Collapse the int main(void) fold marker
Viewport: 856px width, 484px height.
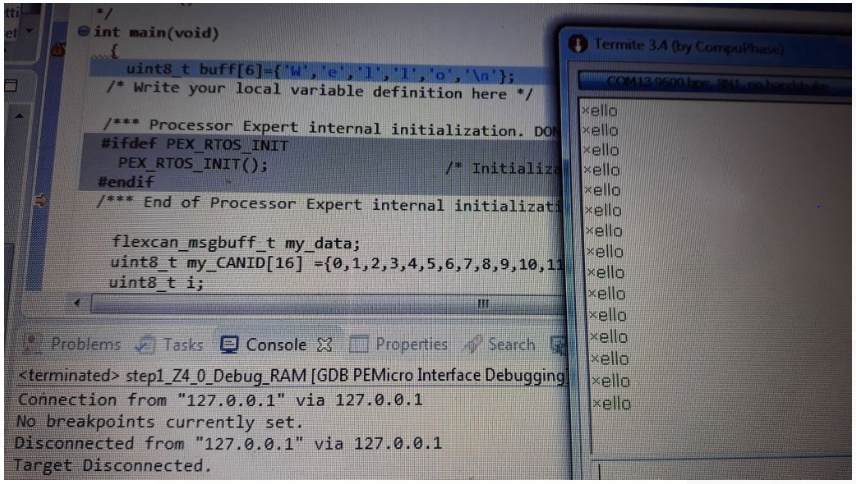click(x=84, y=31)
